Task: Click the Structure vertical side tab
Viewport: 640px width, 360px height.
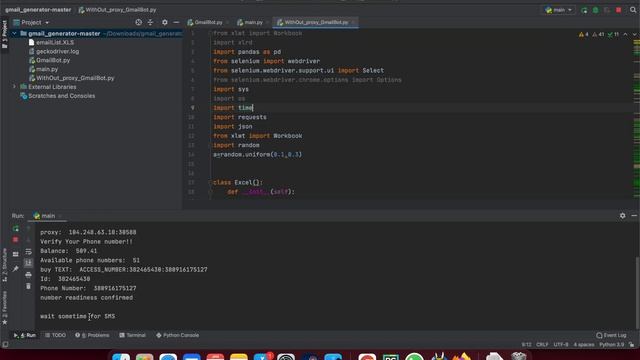Action: [4, 265]
